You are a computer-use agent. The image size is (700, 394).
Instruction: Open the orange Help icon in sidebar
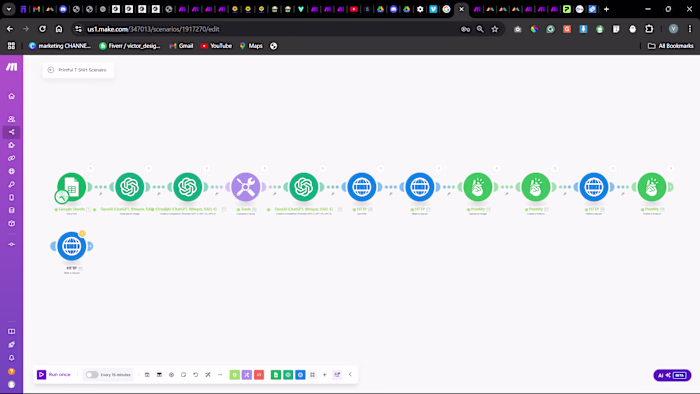[12, 371]
